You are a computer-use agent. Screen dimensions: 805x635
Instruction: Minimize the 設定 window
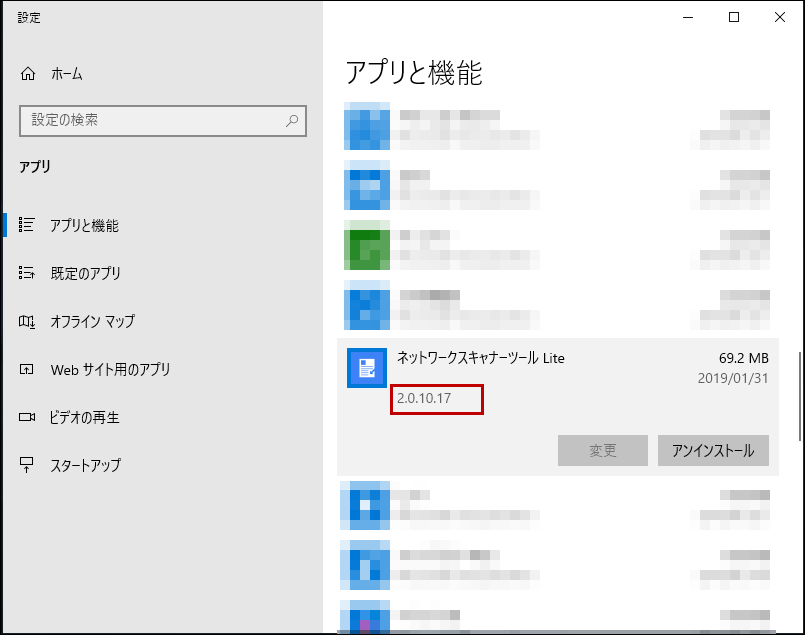pyautogui.click(x=688, y=17)
